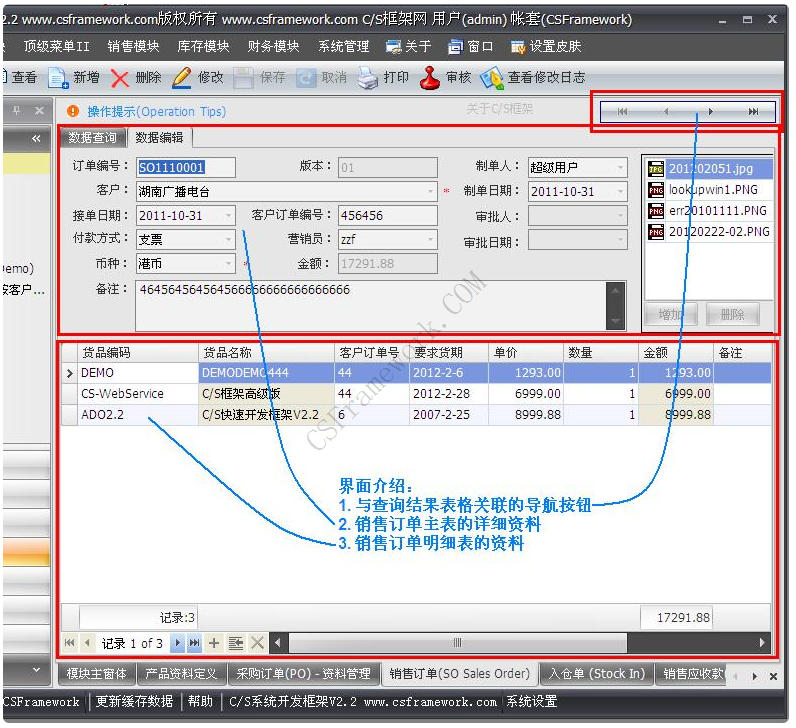Open the 客户 customer dropdown
This screenshot has width=796, height=728.
(430, 191)
